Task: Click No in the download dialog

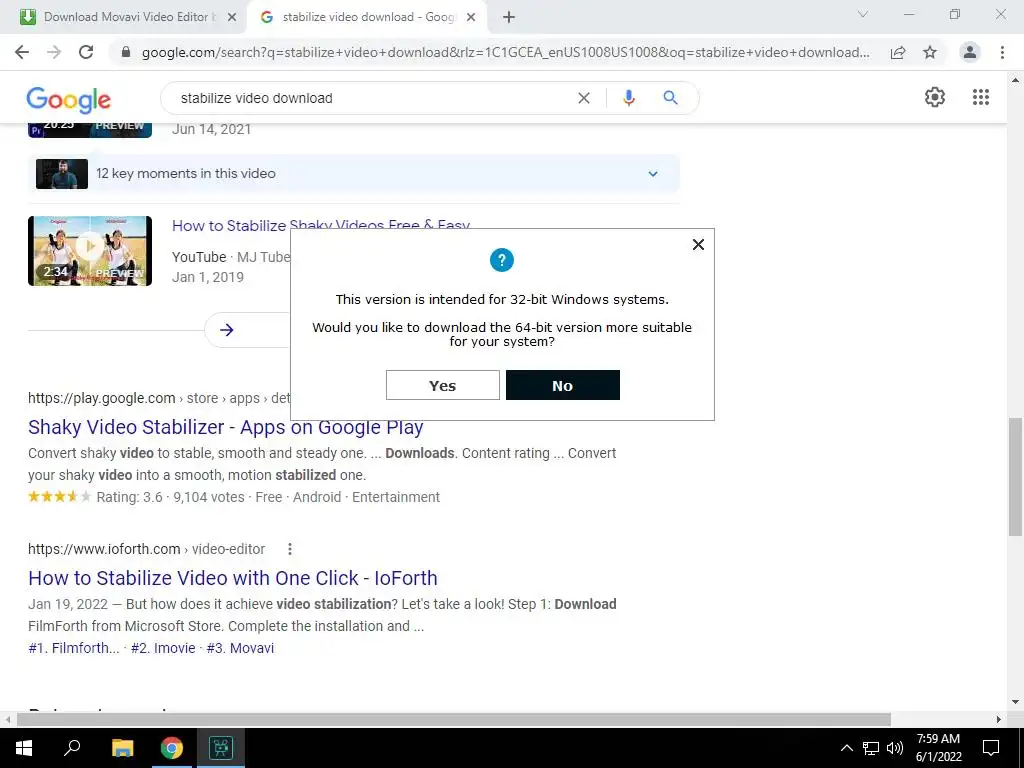Action: coord(562,385)
